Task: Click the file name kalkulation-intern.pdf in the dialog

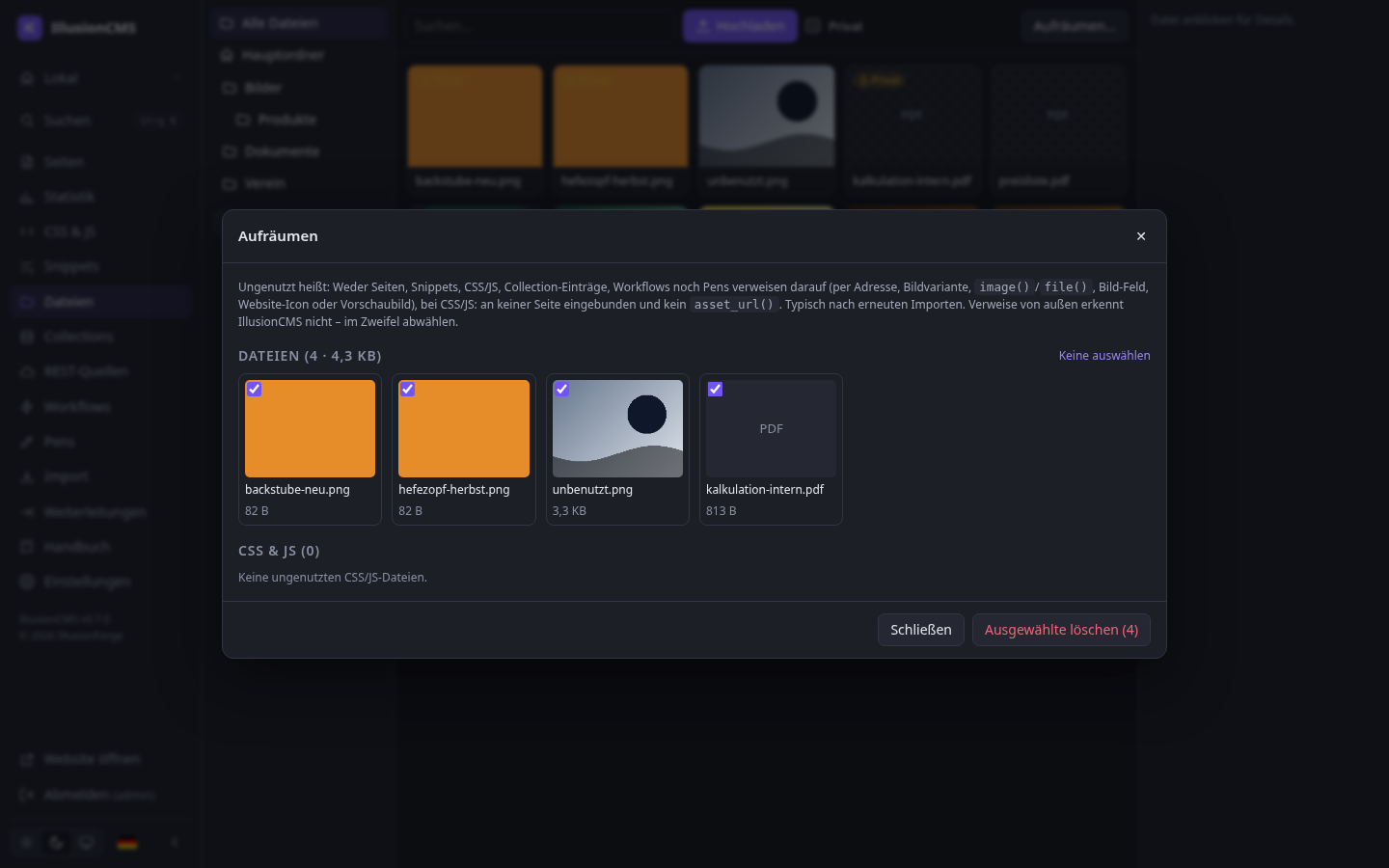Action: pyautogui.click(x=765, y=490)
